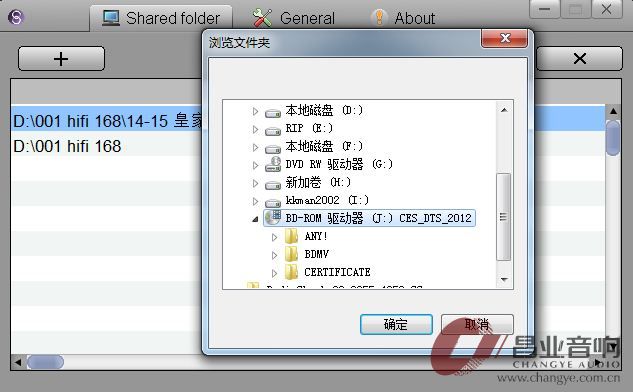633x392 pixels.
Task: Expand the ANY! folder node
Action: click(x=275, y=237)
